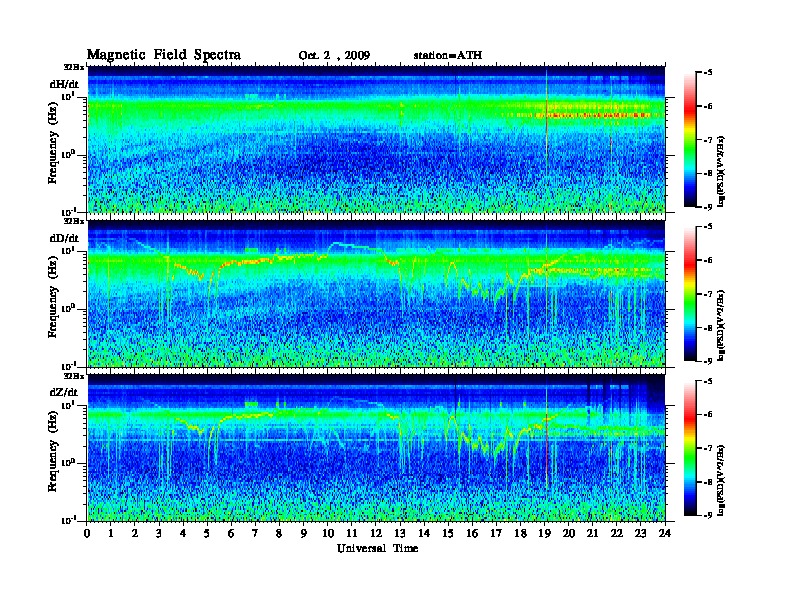Click the x-axis tick label '1'

[x=111, y=533]
